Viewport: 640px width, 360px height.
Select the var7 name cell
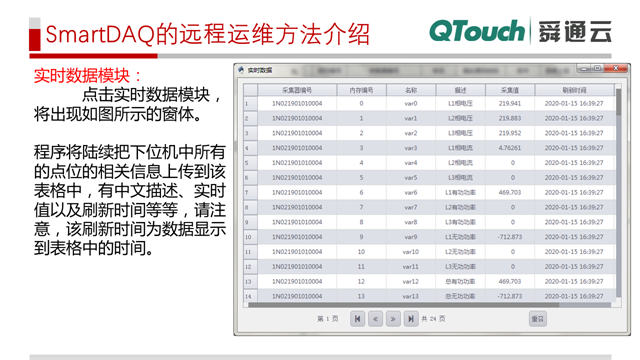coord(411,207)
